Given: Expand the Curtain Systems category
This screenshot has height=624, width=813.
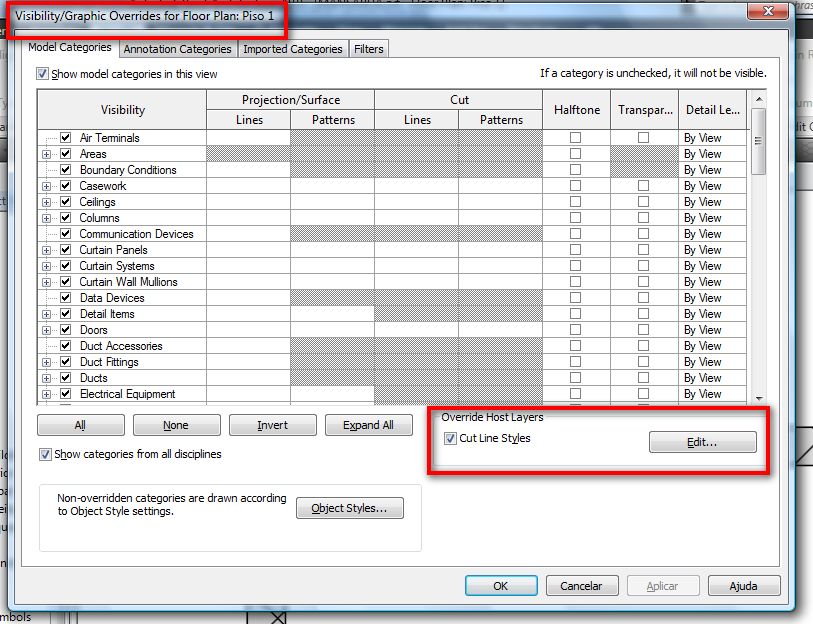Looking at the screenshot, I should pyautogui.click(x=47, y=267).
